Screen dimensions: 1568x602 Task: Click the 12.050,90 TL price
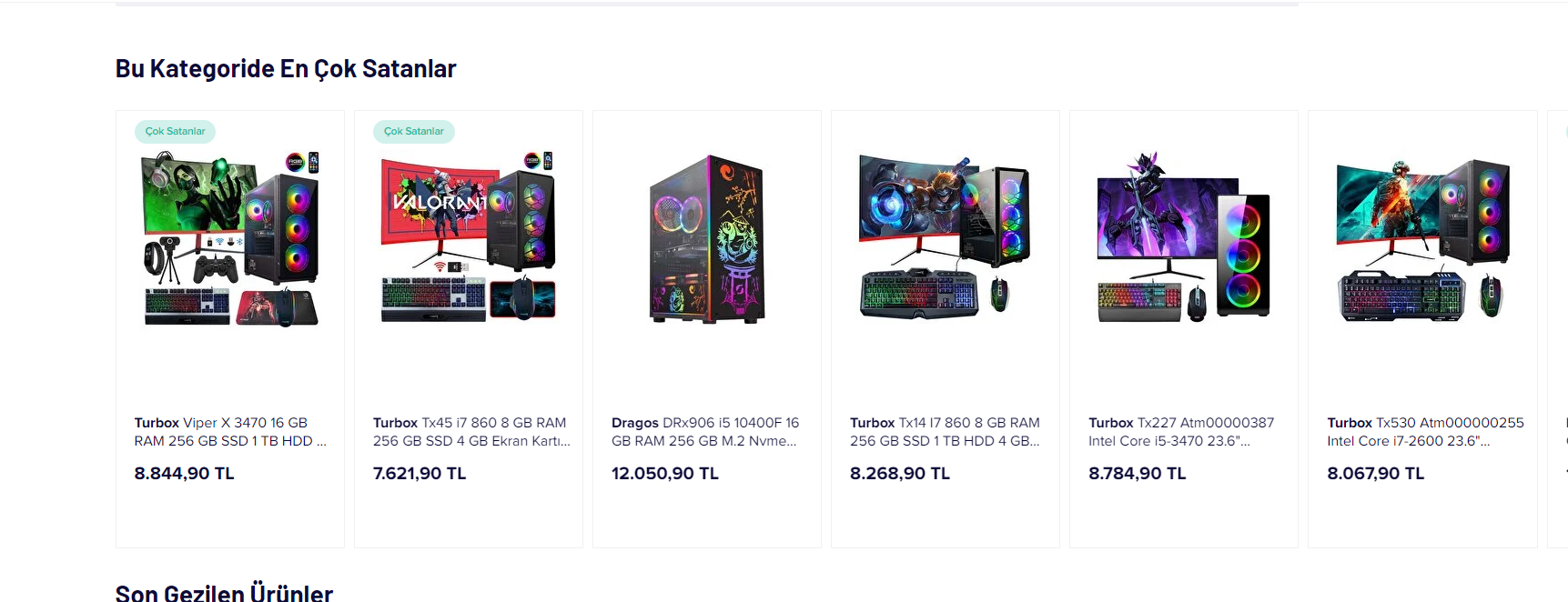[x=665, y=474]
